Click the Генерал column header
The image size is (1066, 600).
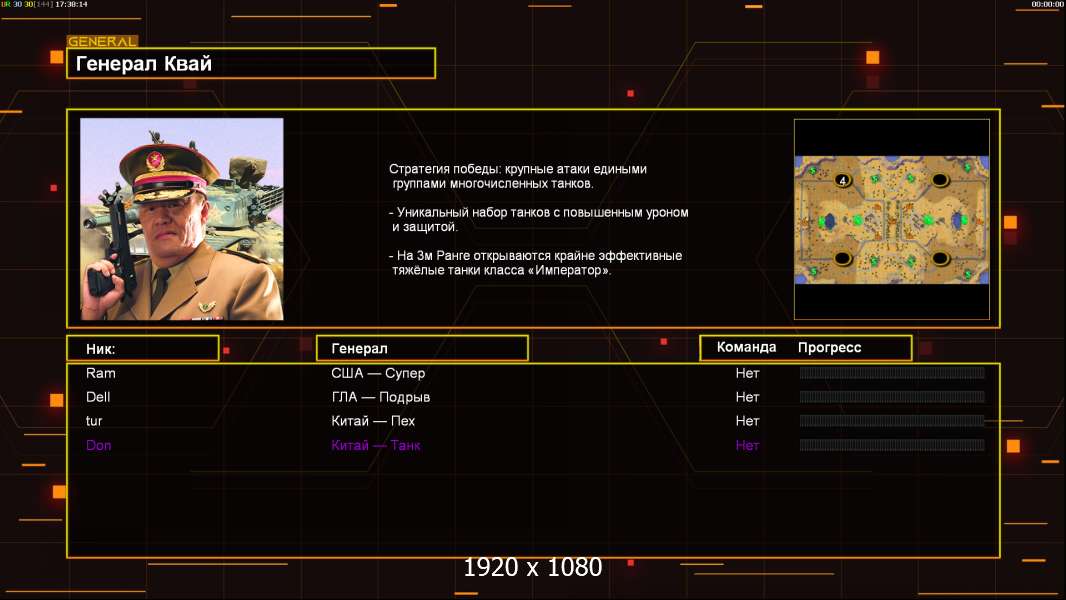[421, 348]
